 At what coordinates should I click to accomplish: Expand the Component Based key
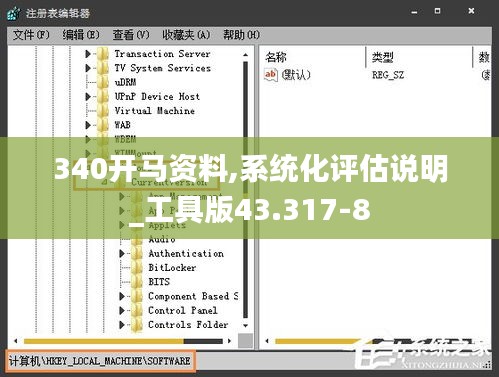click(122, 296)
